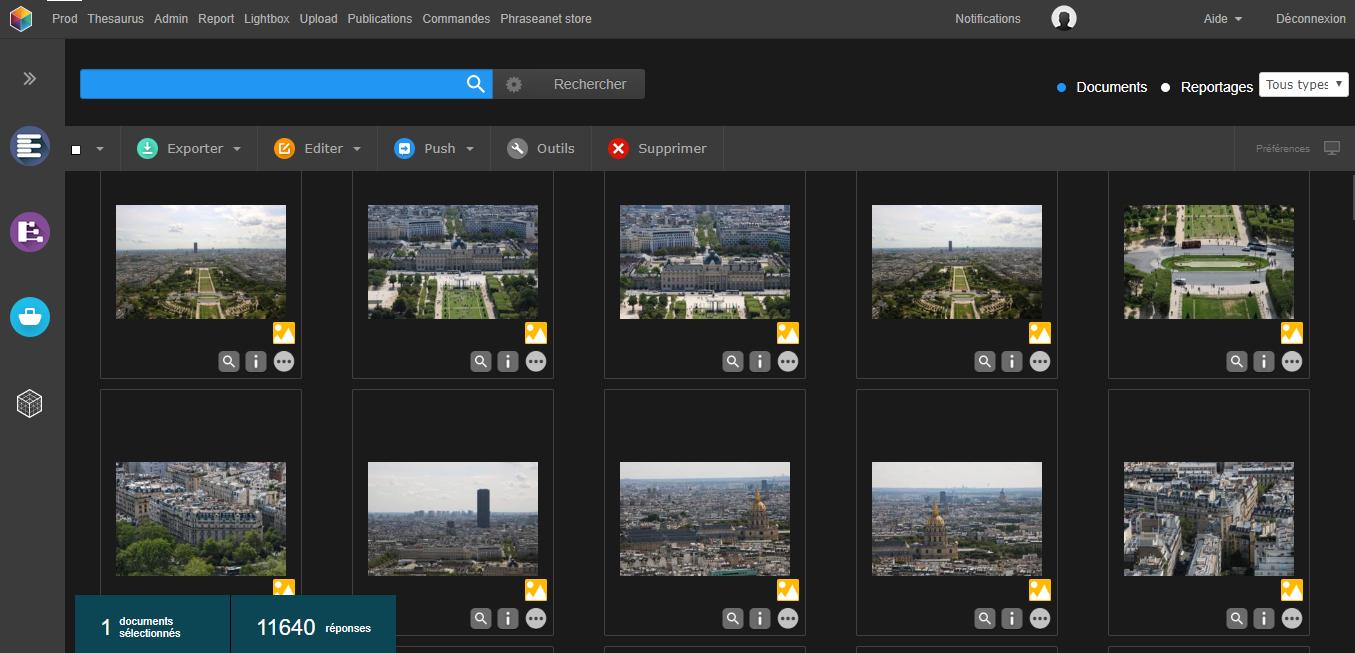Click the blue Push icon

point(404,148)
